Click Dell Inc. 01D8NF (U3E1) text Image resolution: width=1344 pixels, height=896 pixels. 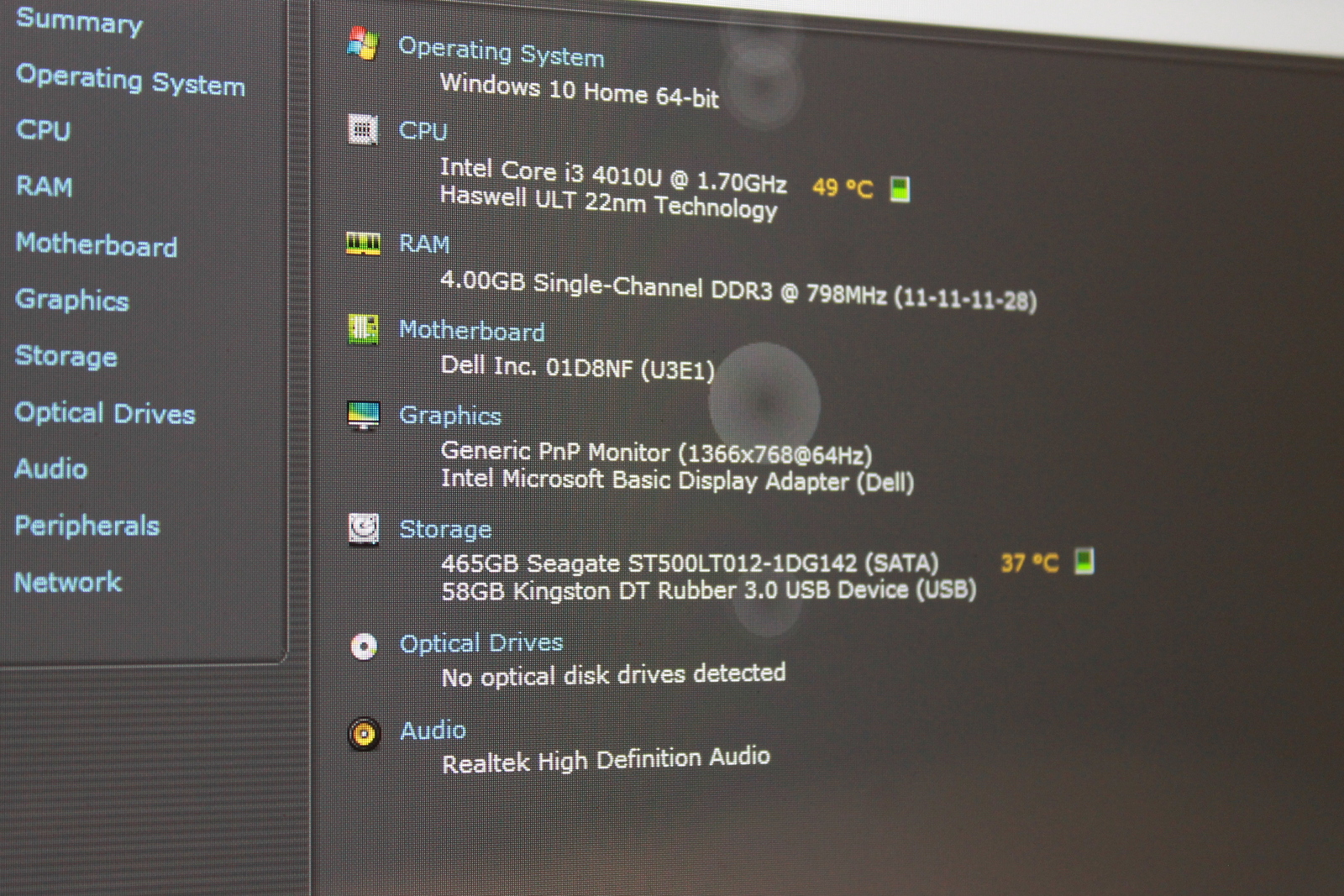[578, 368]
